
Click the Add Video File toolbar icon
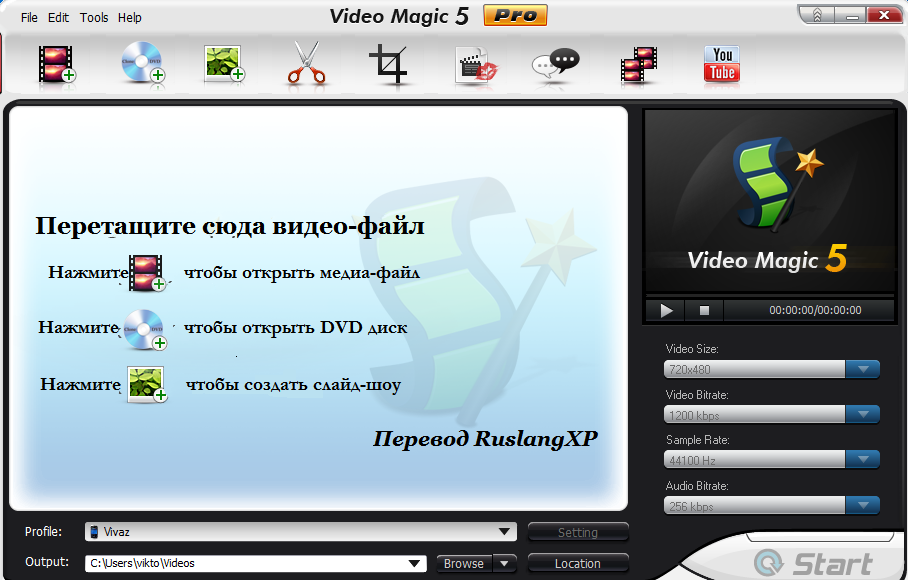point(56,64)
